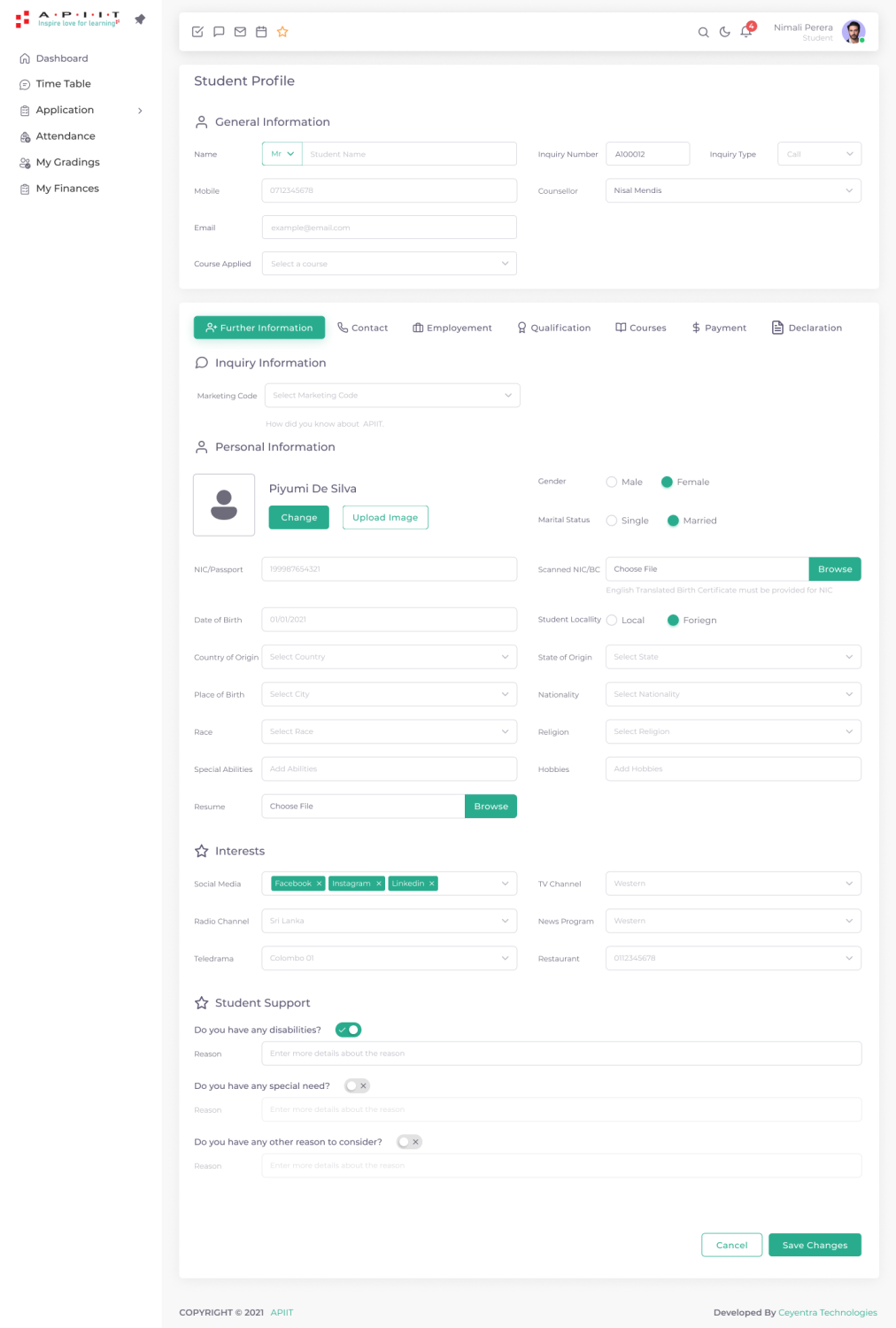Choose Local for student locality

[612, 621]
